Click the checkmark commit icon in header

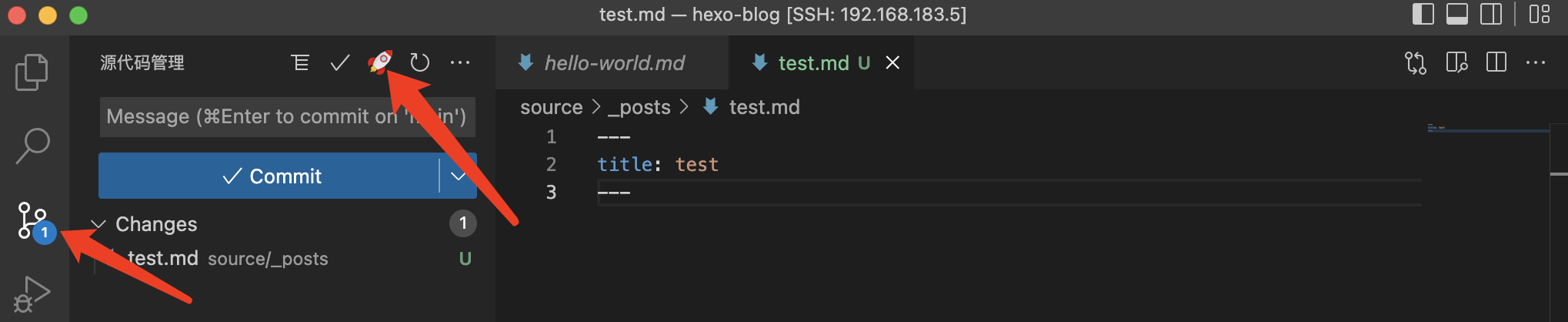(339, 62)
